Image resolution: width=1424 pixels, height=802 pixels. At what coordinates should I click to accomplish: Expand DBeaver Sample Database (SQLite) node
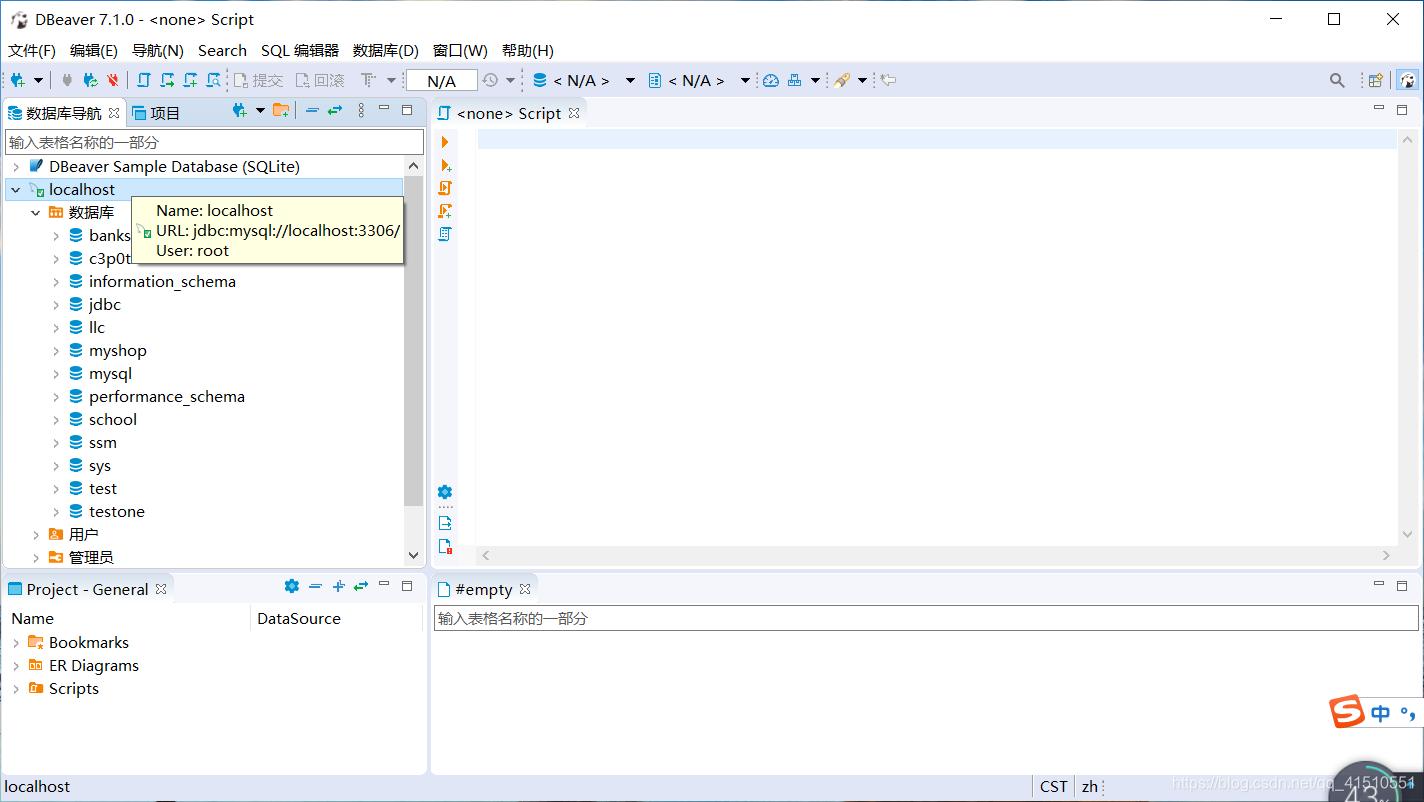[x=16, y=167]
